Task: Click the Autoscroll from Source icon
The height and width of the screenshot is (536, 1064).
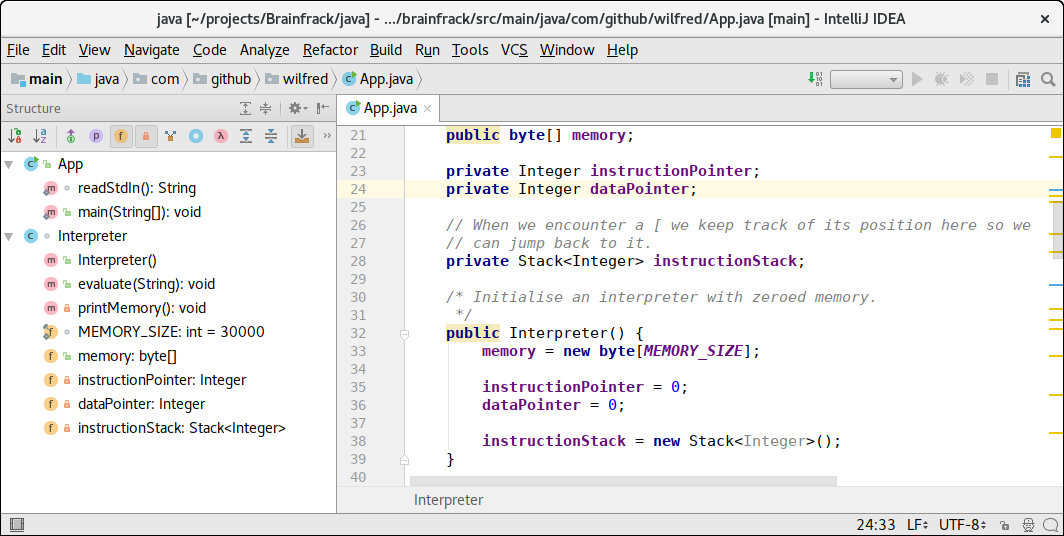Action: [x=300, y=136]
